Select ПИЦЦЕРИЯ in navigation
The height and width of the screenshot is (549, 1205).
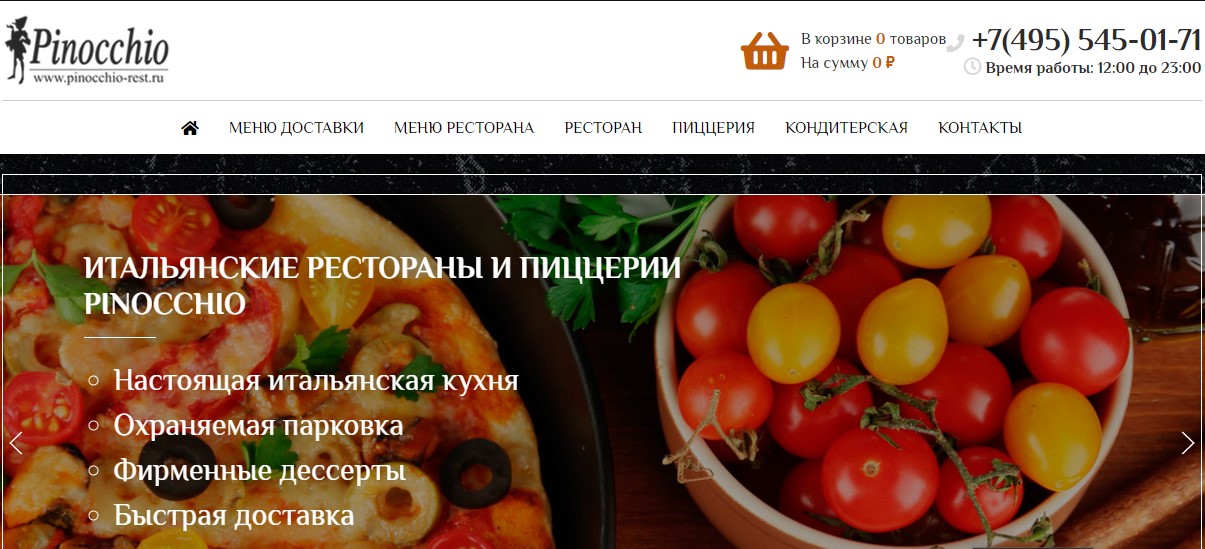[713, 128]
